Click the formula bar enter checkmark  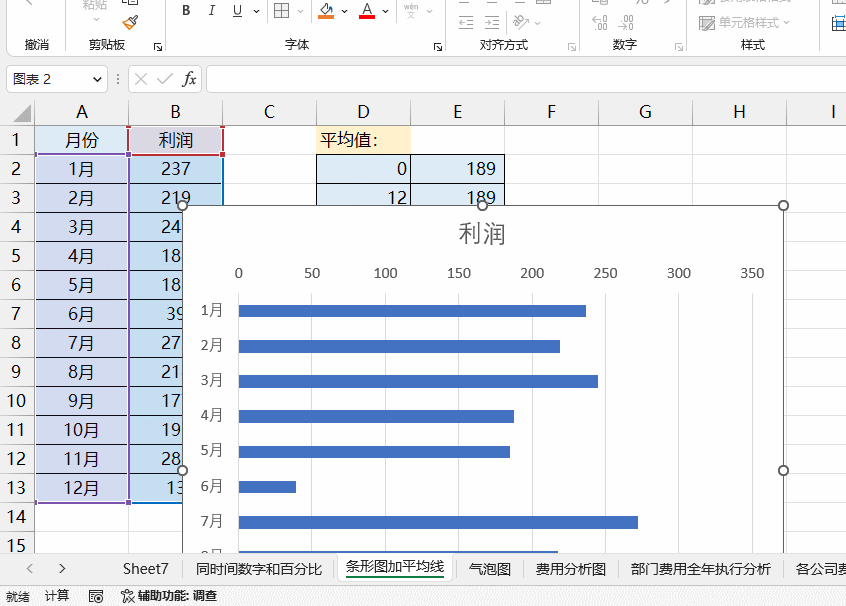tap(165, 79)
